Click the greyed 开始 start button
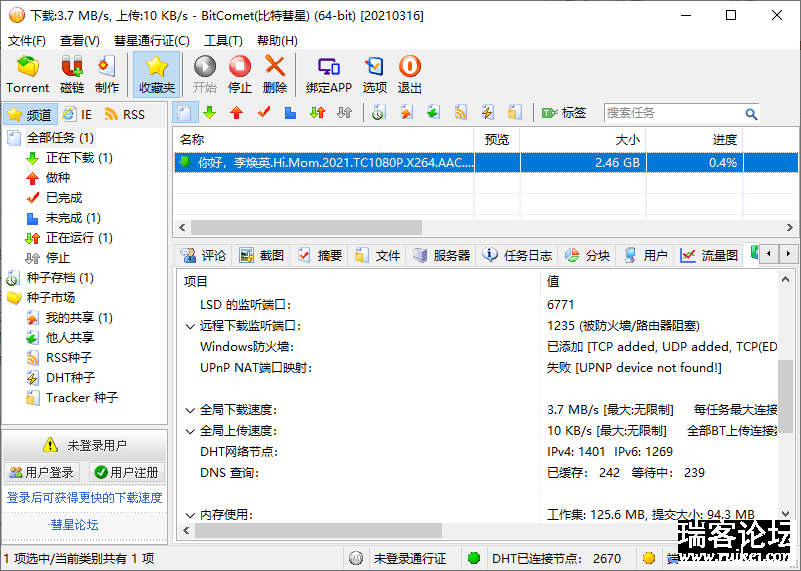The width and height of the screenshot is (801, 571). click(205, 75)
